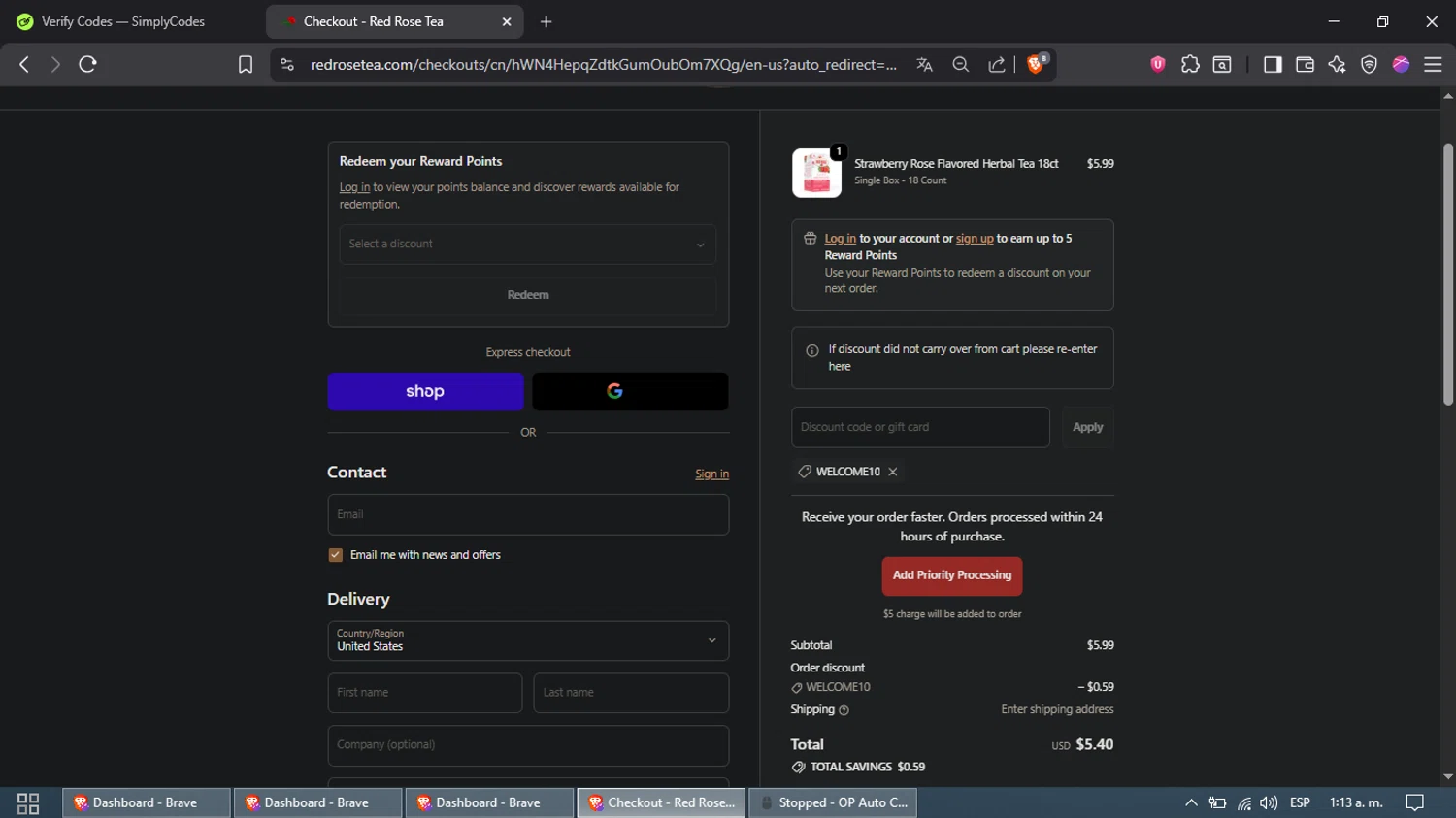Open the Country/Region dropdown

coord(528,640)
